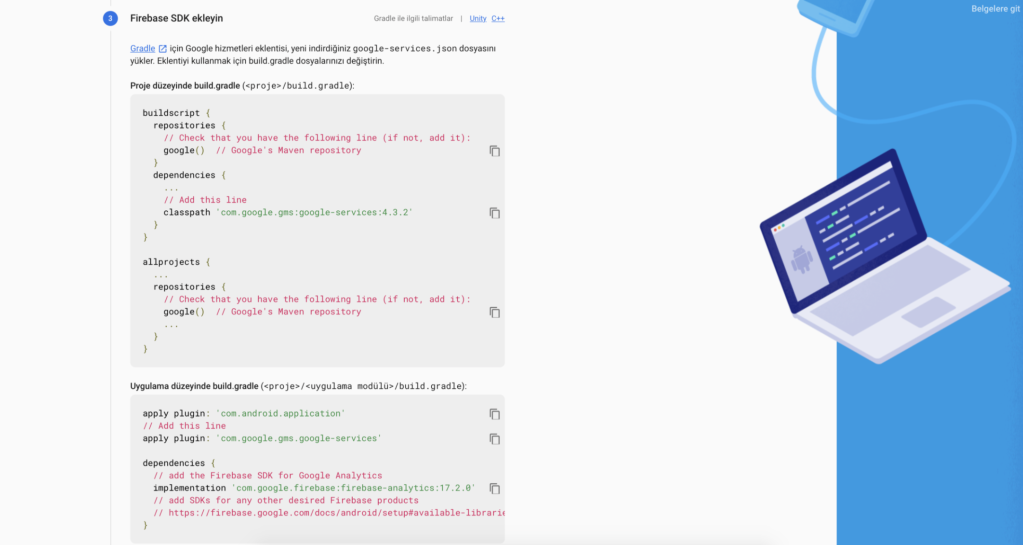This screenshot has height=545, width=1023.
Task: Copy the first google() Maven repository line
Action: [495, 151]
